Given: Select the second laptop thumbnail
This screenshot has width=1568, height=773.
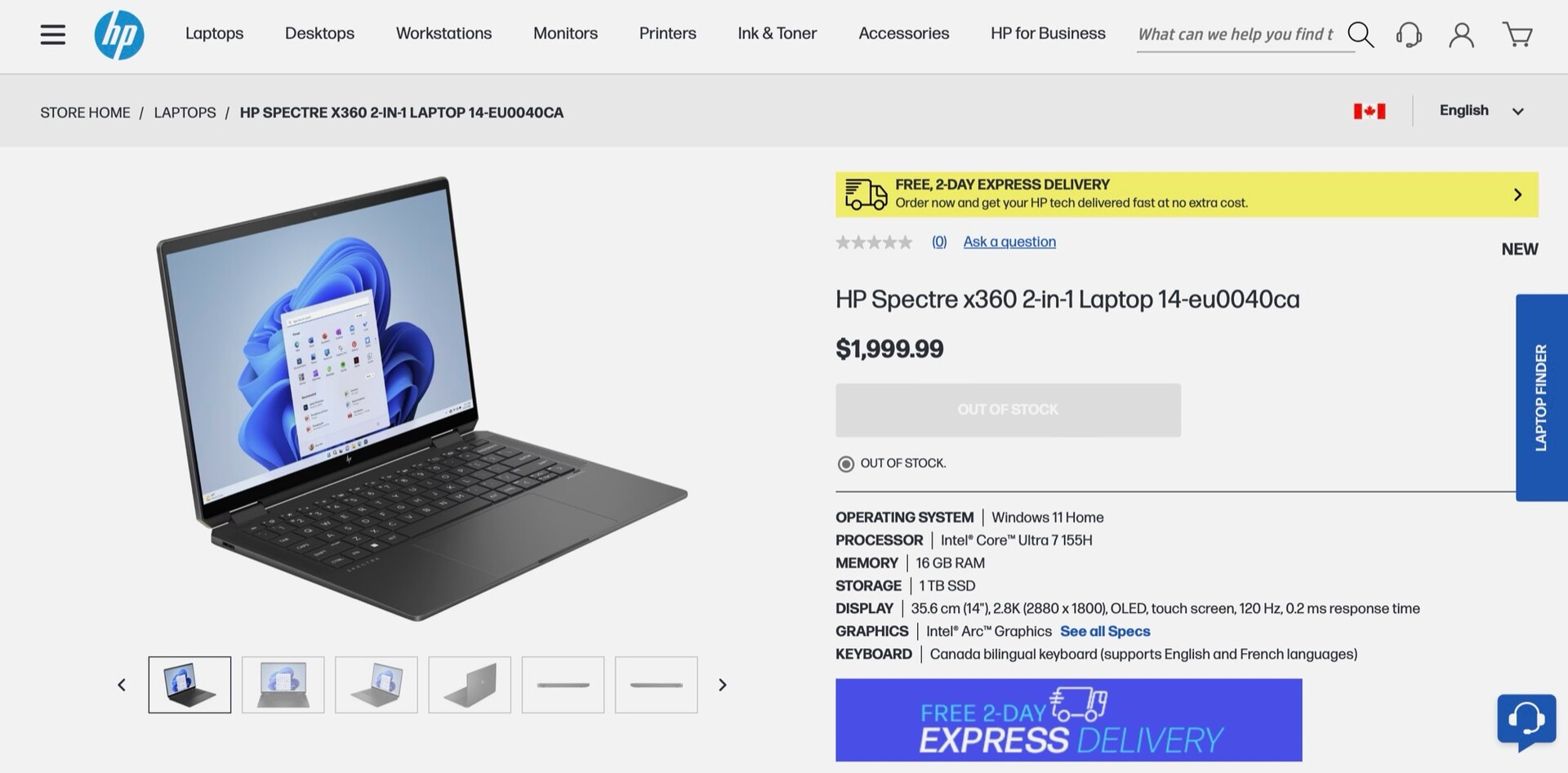Looking at the screenshot, I should [283, 685].
